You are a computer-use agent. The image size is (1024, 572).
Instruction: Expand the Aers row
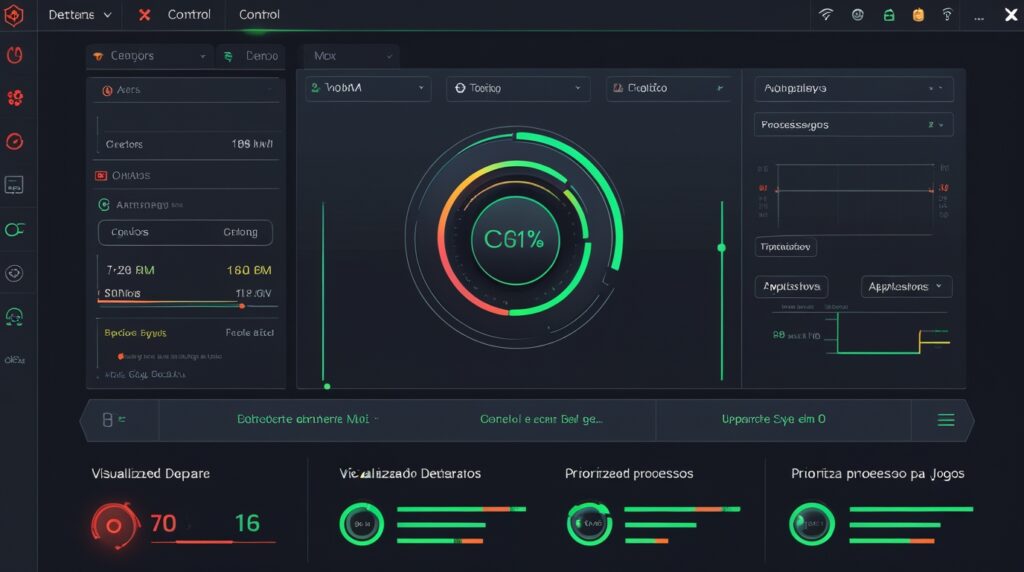pos(186,90)
